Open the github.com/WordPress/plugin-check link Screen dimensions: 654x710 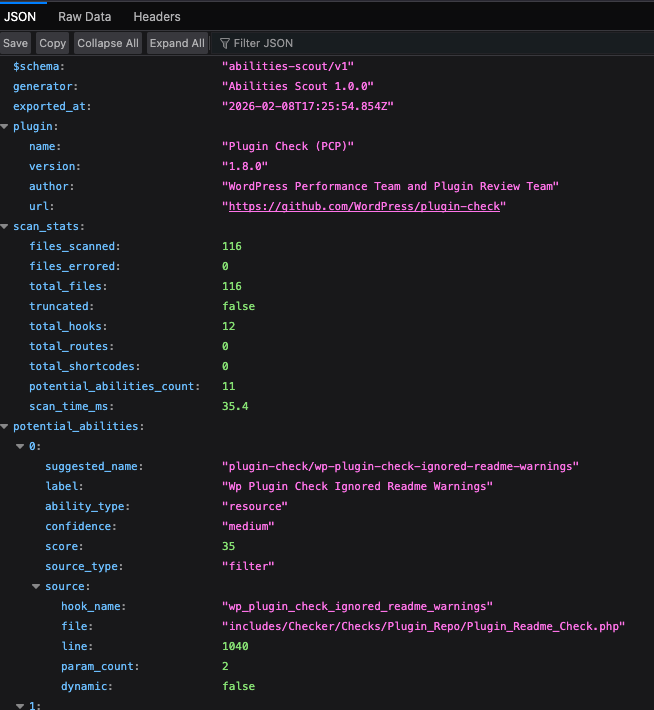(364, 206)
